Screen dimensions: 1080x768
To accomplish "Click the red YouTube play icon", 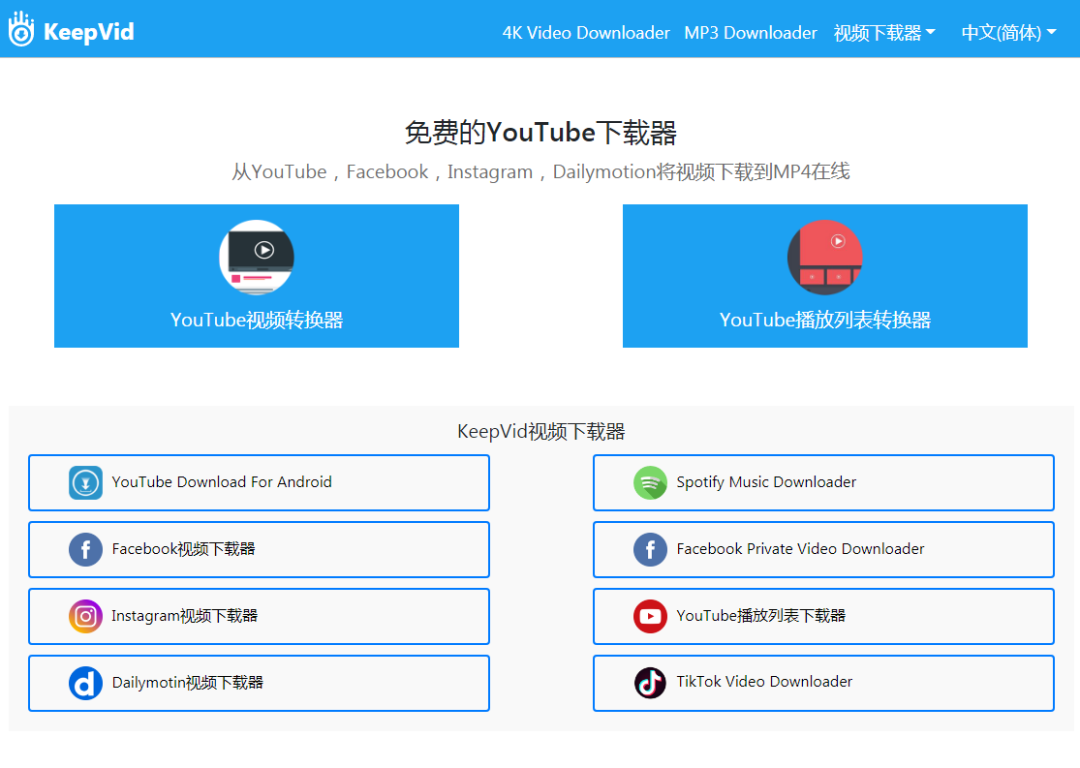I will (x=650, y=616).
